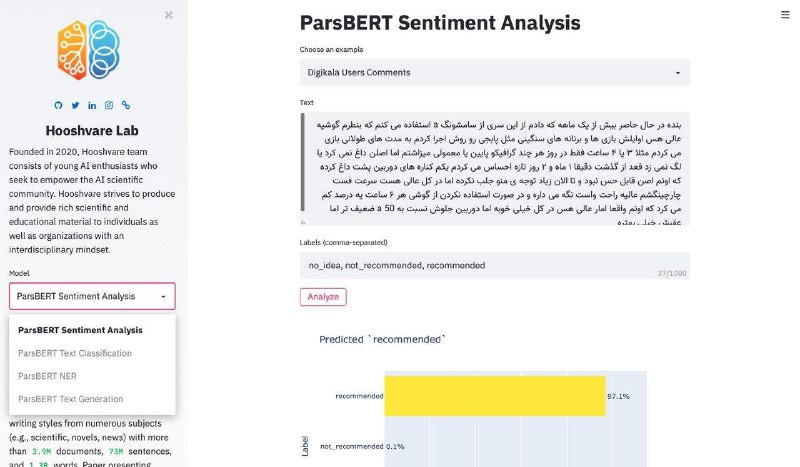
Task: Collapse the Model selector dropdown
Action: [92, 296]
